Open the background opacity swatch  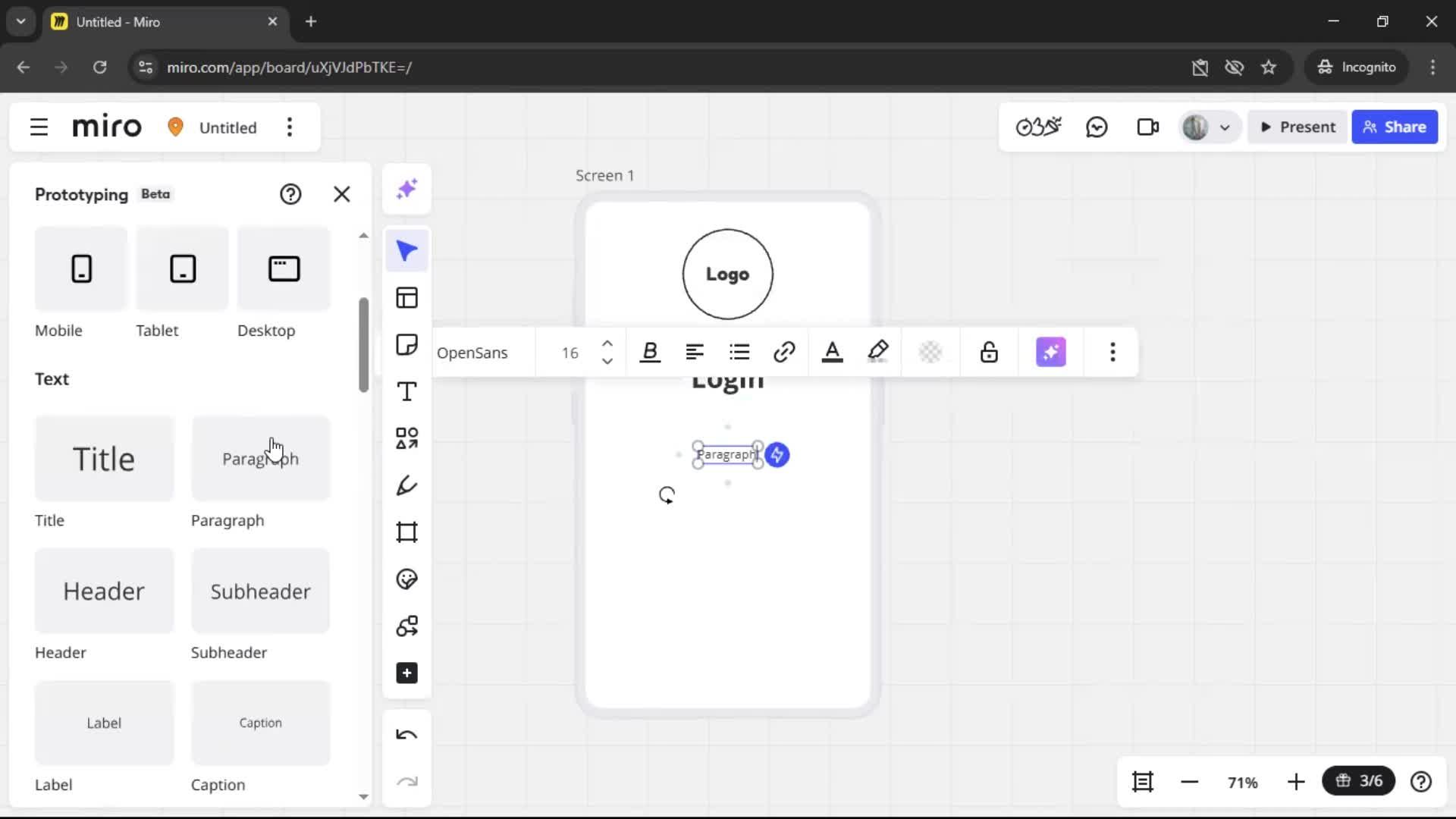930,353
